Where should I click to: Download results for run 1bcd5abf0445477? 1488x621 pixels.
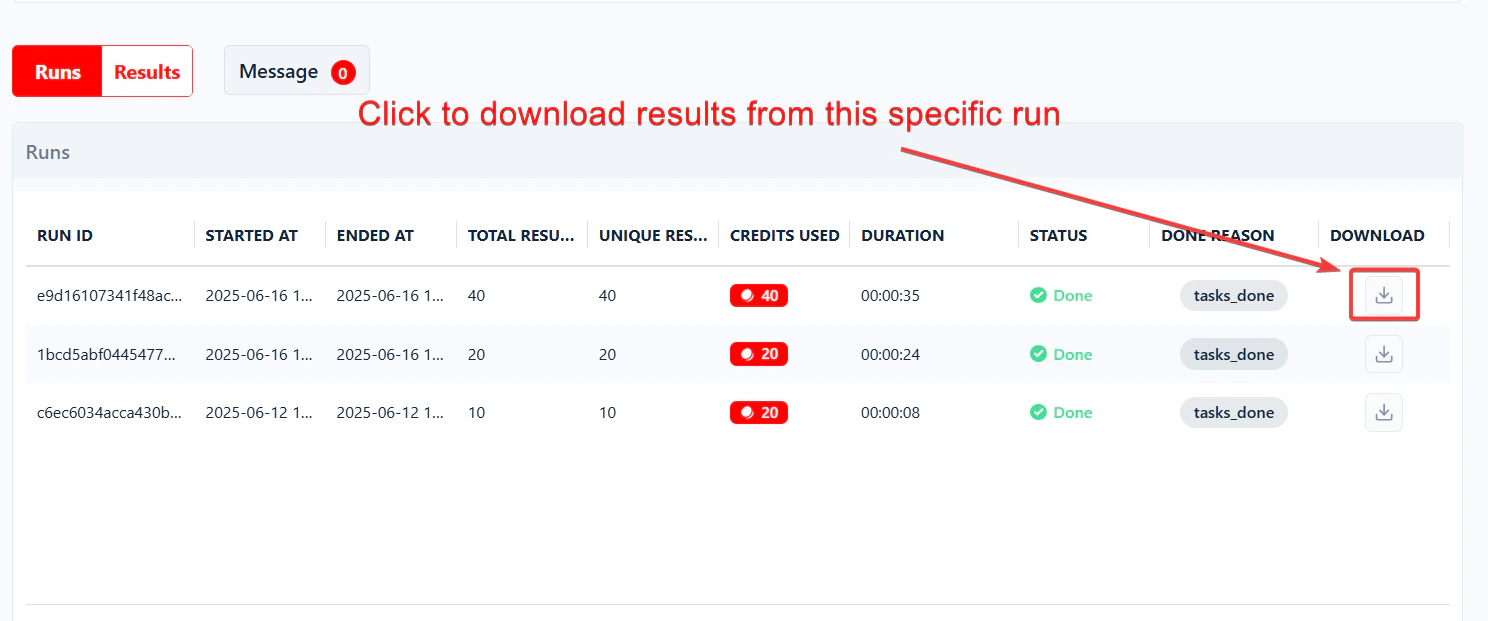click(1384, 354)
